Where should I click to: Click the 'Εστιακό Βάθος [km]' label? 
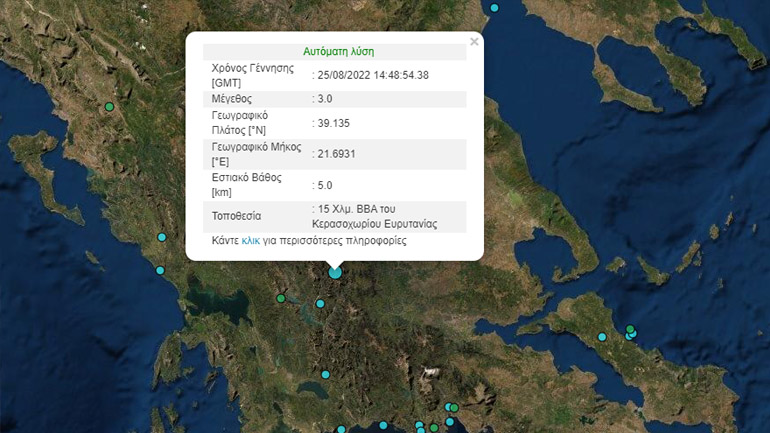247,185
